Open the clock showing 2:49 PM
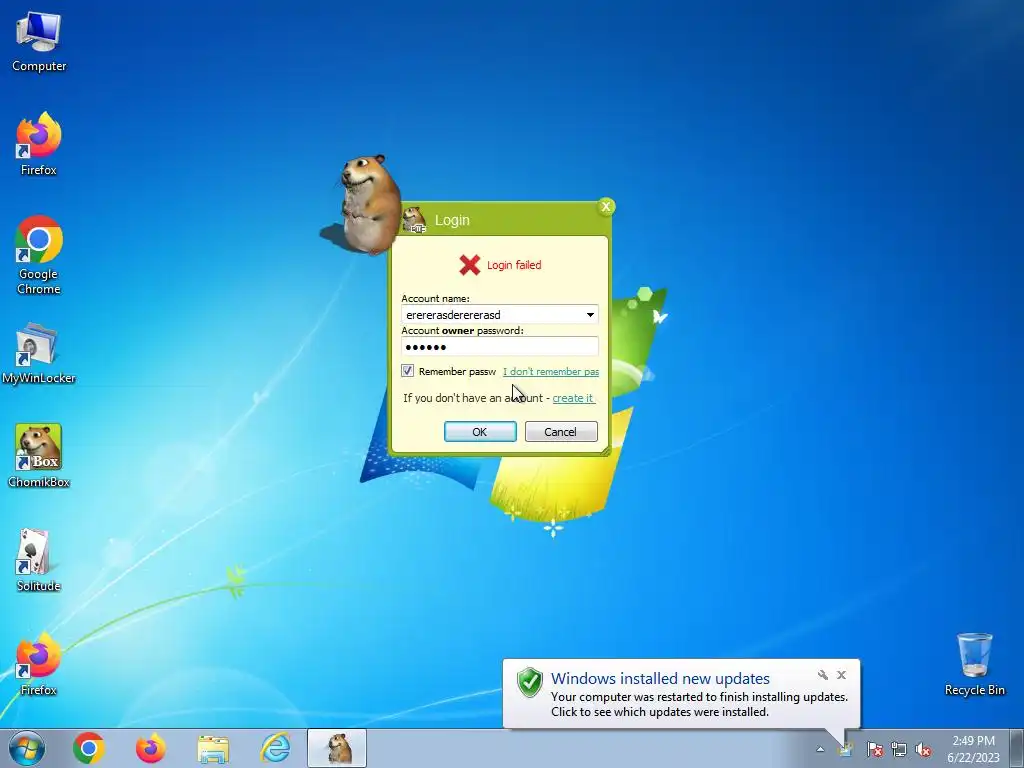The height and width of the screenshot is (768, 1024). pyautogui.click(x=973, y=748)
